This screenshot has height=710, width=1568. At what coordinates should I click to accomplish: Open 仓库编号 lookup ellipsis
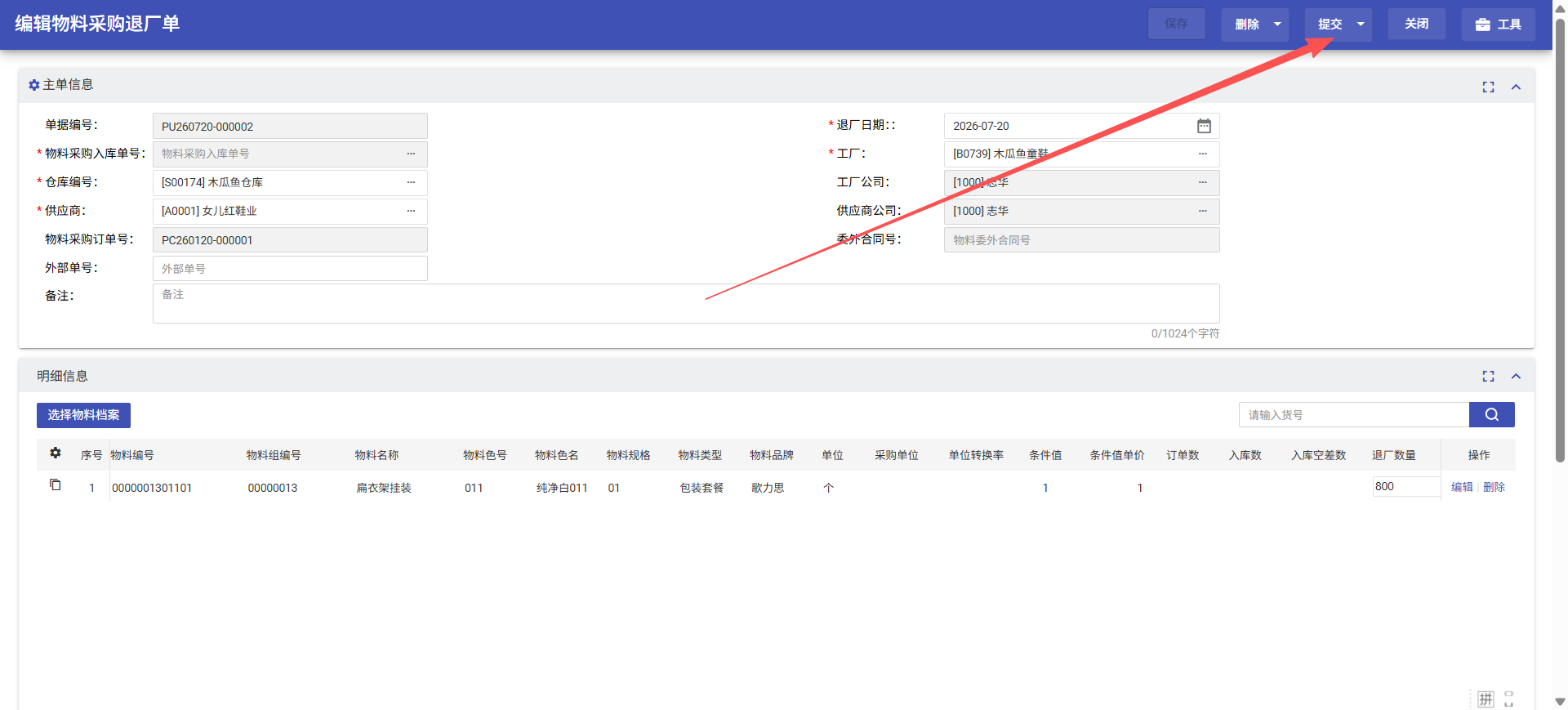411,182
